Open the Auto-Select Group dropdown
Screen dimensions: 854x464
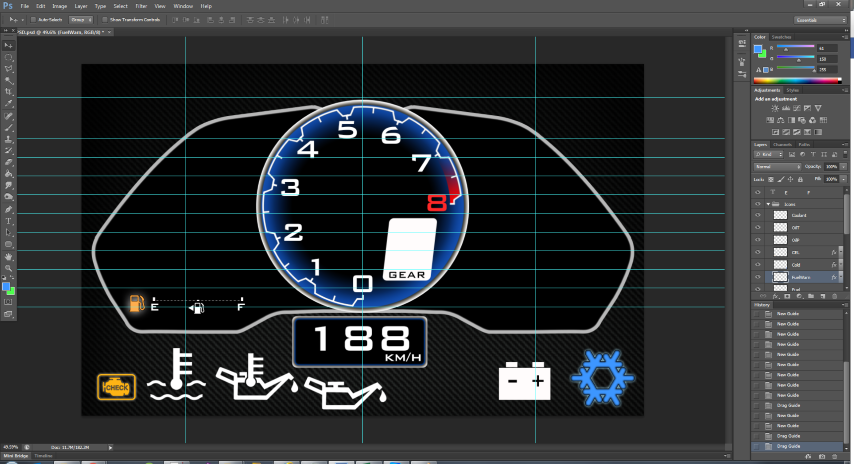tap(81, 20)
